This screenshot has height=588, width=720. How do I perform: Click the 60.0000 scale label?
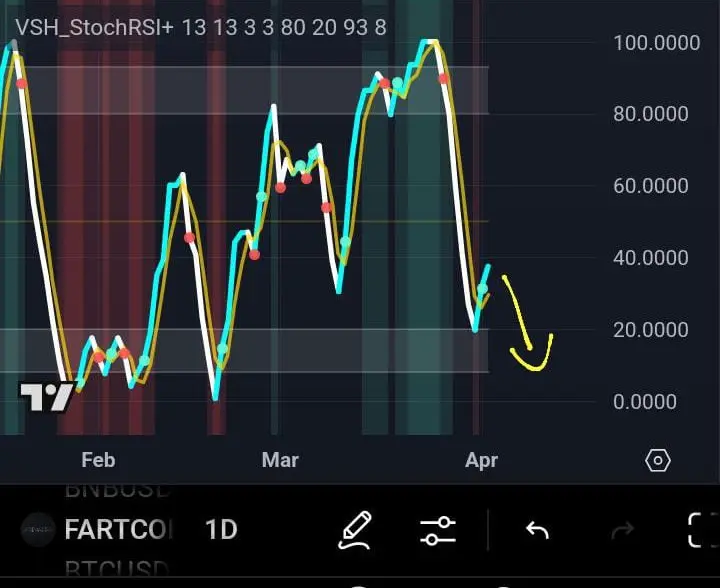(651, 186)
